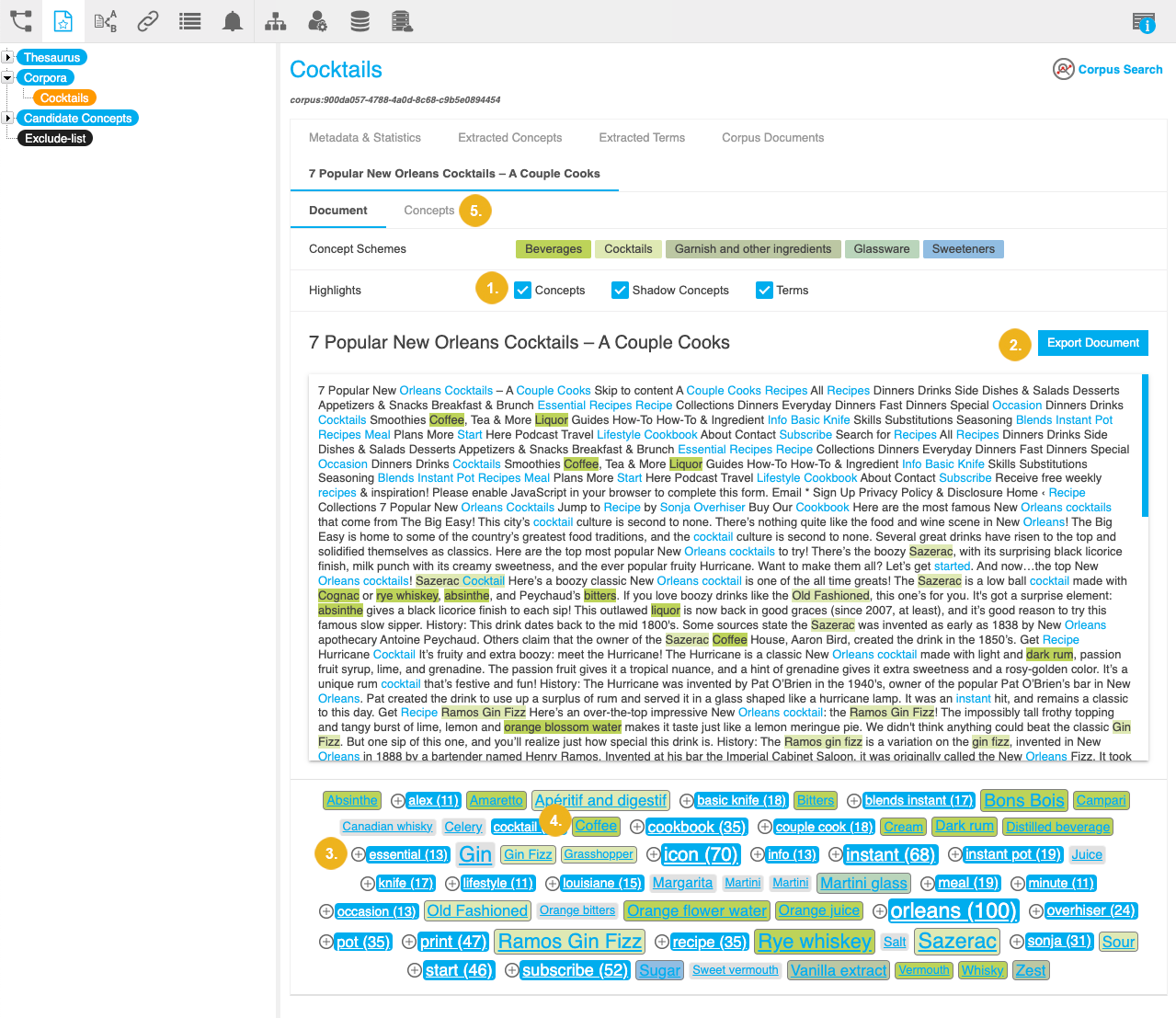
Task: Collapse the Corpora tree node
Action: pos(7,77)
